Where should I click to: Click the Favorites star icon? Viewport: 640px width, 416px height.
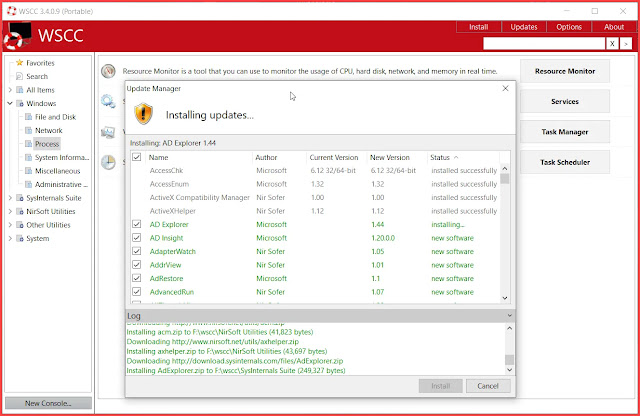coord(19,62)
